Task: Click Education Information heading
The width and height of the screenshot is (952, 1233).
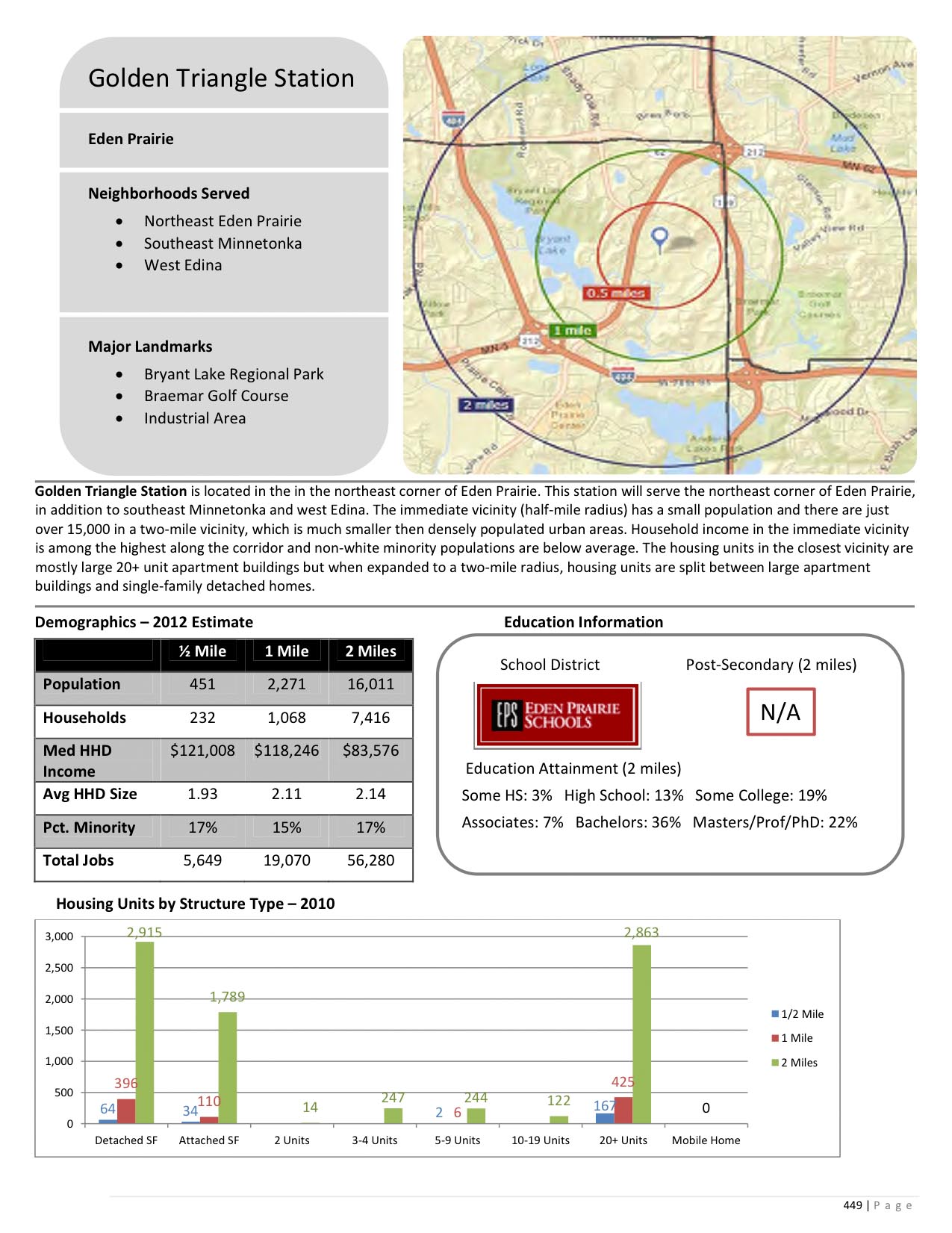Action: click(583, 622)
